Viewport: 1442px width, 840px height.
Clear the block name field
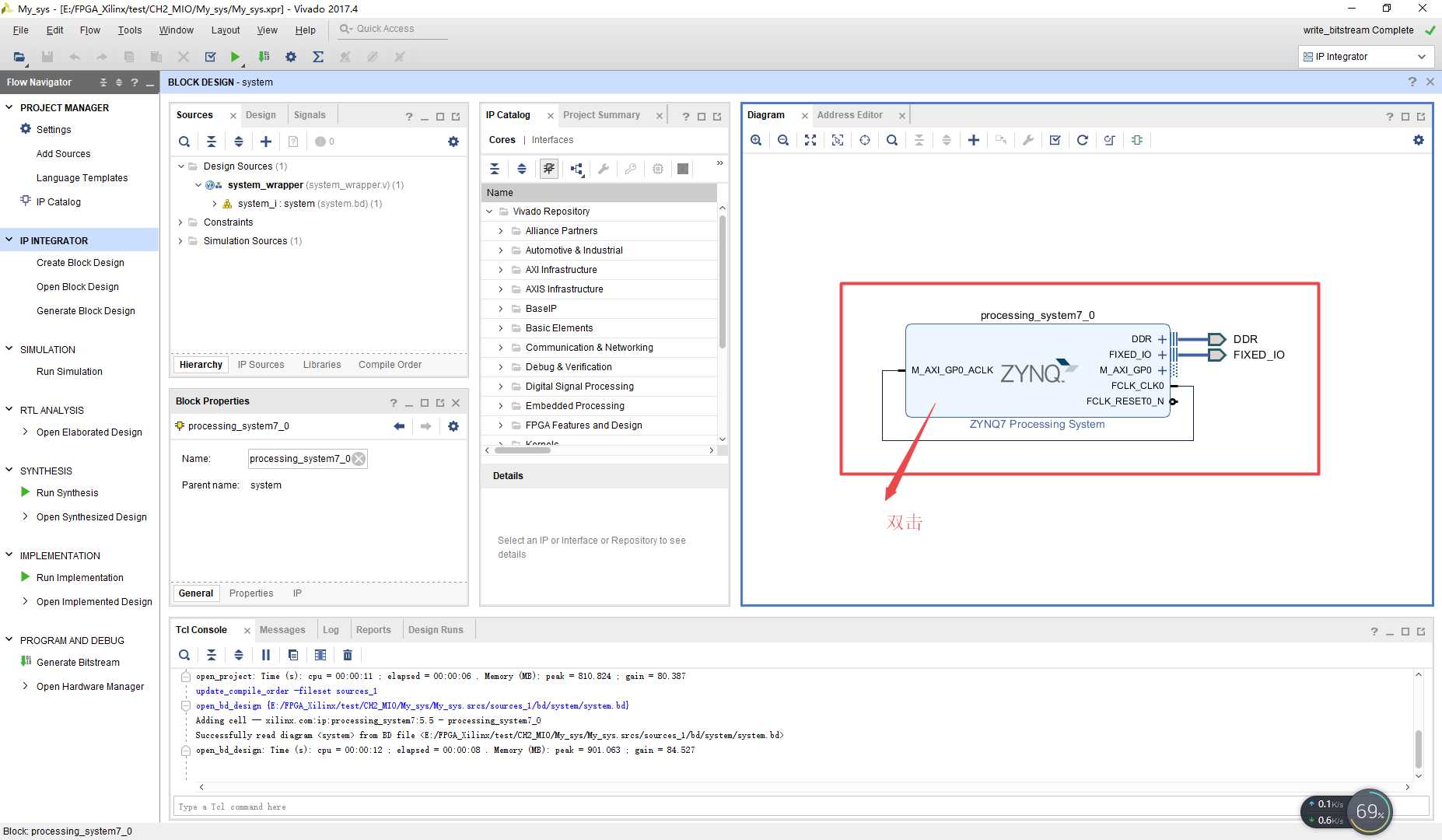tap(359, 459)
